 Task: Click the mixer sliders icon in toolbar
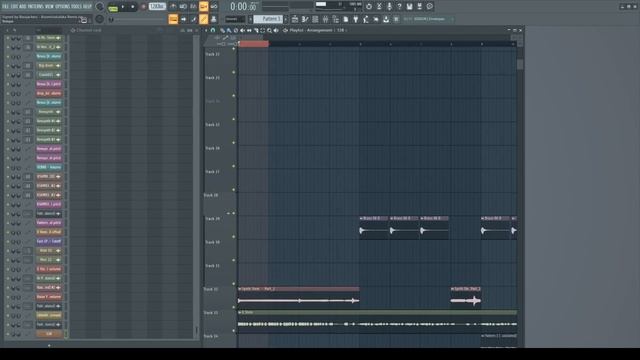pos(325,19)
